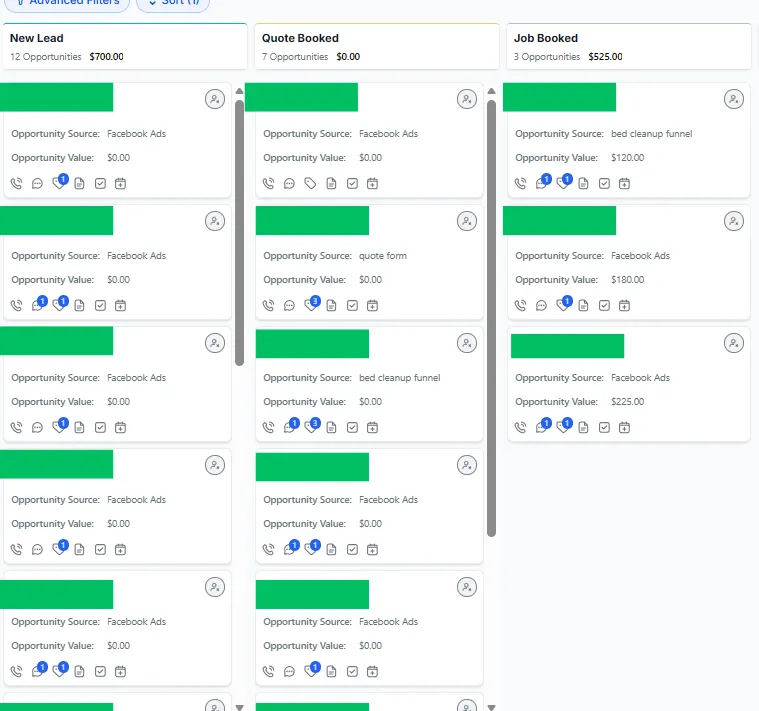Open tags on Quote Booked bed cleanup funnel card
The image size is (759, 711).
tap(310, 427)
